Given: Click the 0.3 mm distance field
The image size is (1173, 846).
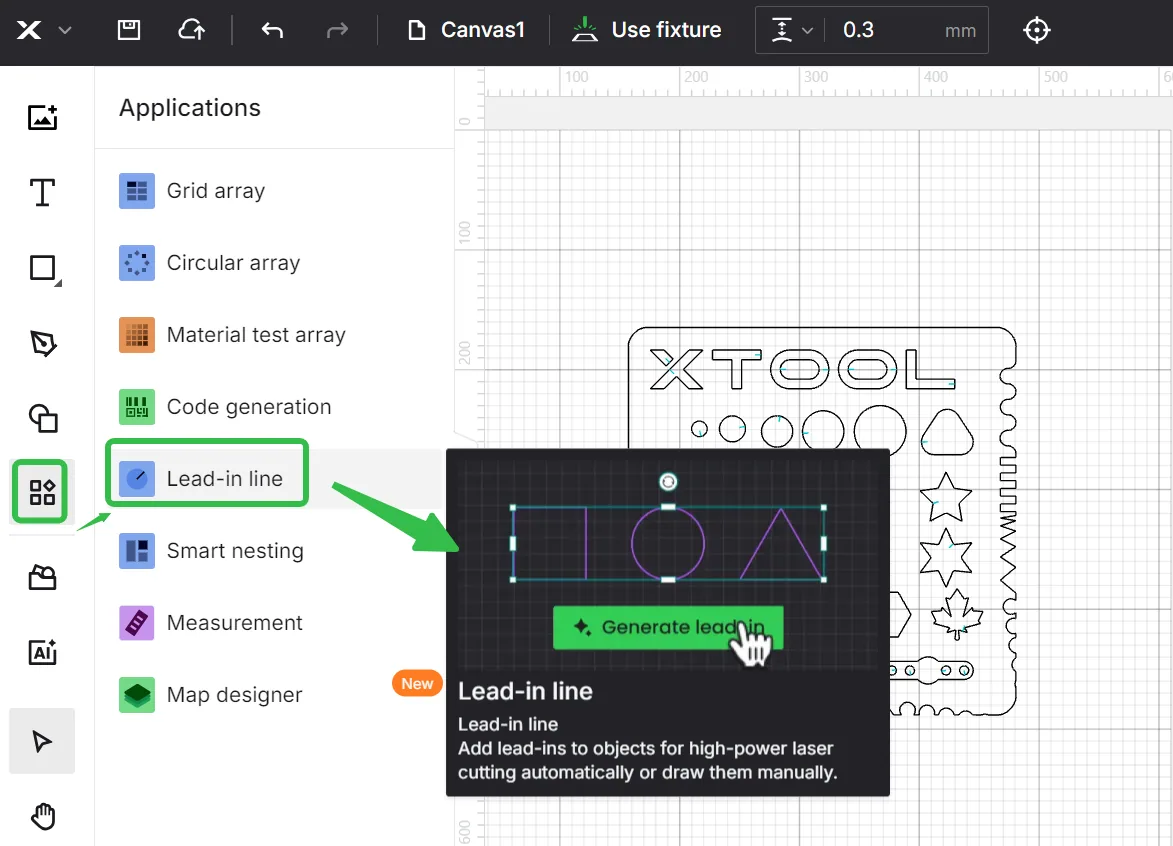Looking at the screenshot, I should coord(907,31).
